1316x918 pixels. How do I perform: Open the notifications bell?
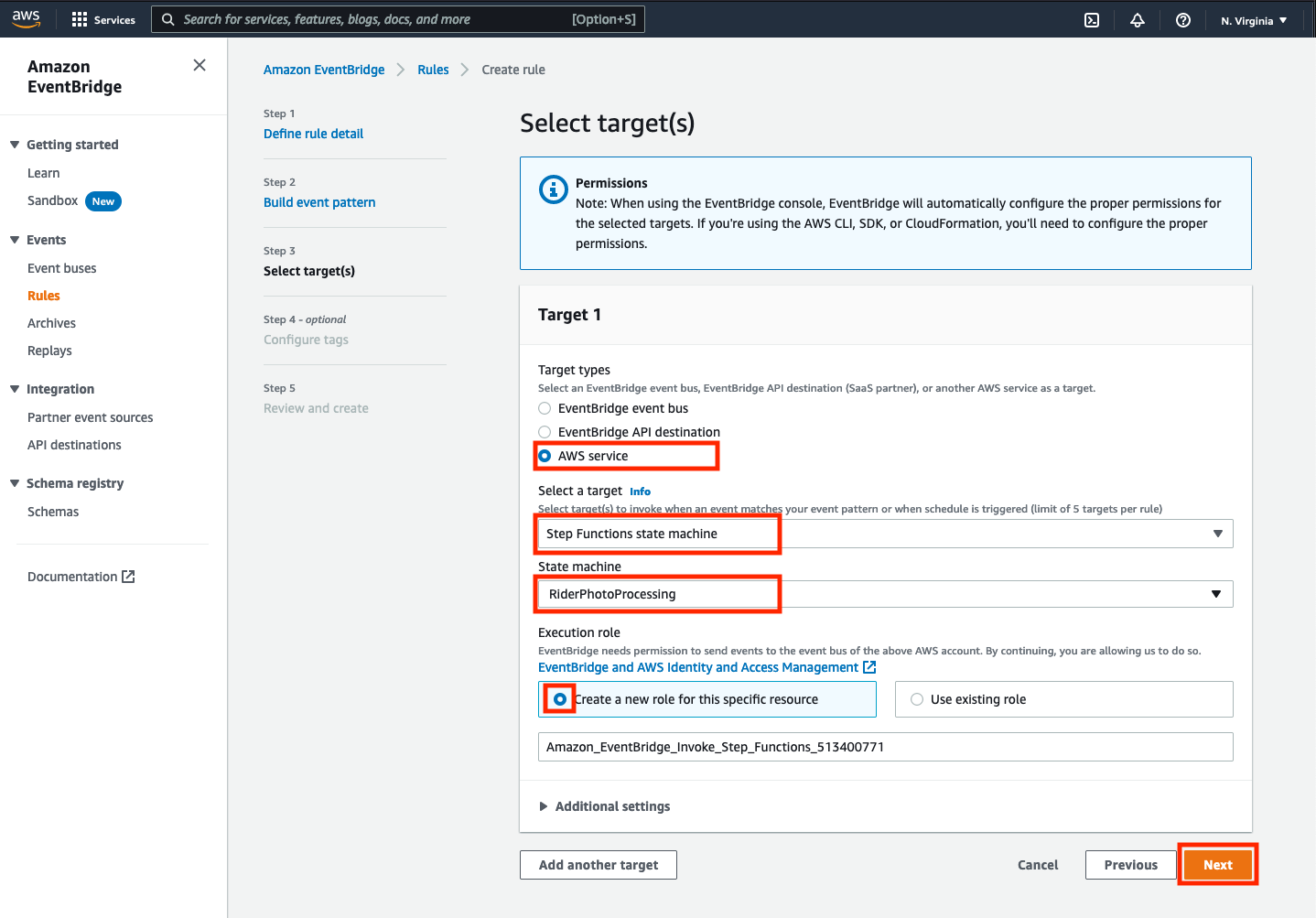click(x=1138, y=20)
